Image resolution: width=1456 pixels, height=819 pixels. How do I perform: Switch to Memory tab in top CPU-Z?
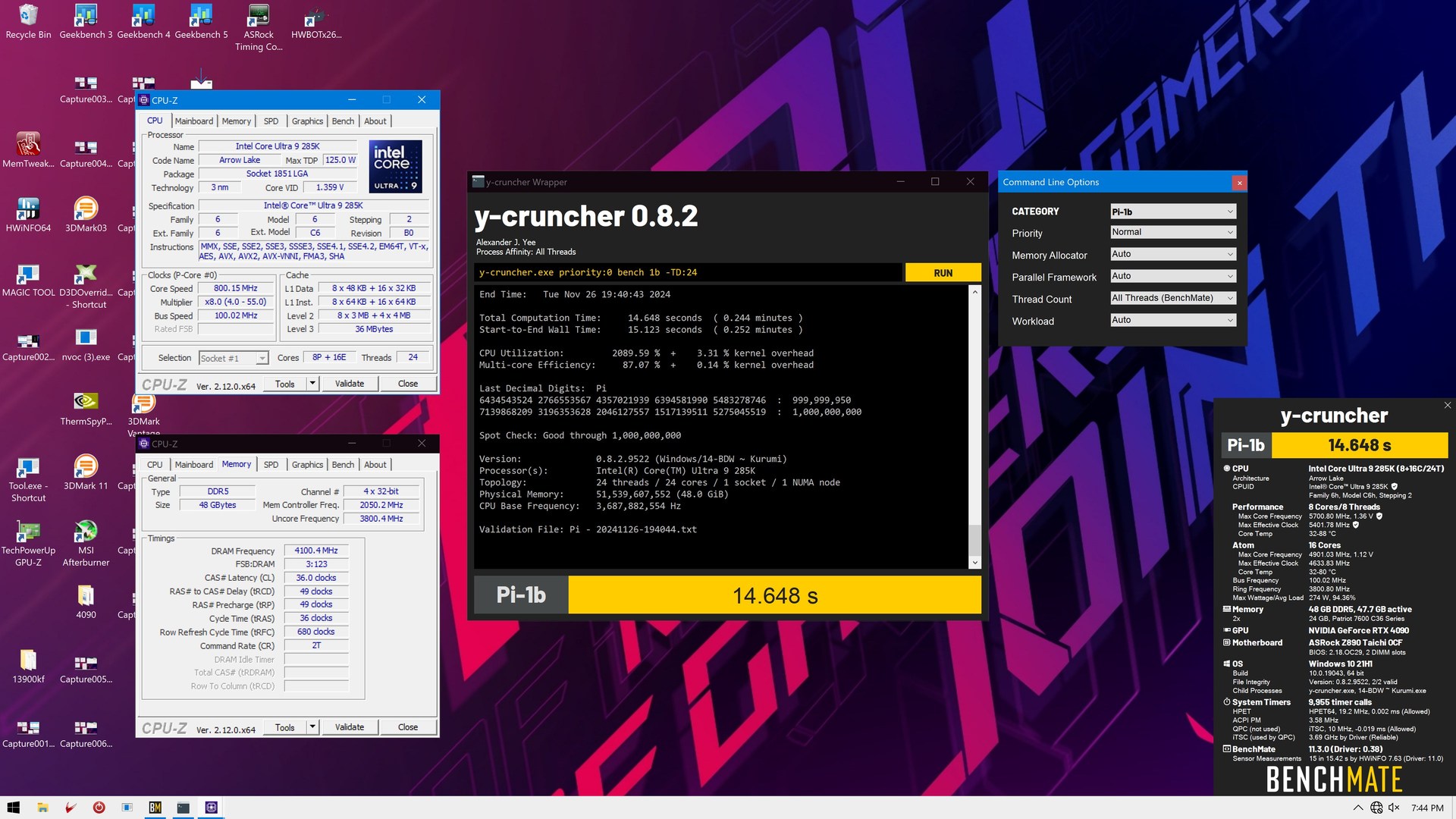coord(237,121)
